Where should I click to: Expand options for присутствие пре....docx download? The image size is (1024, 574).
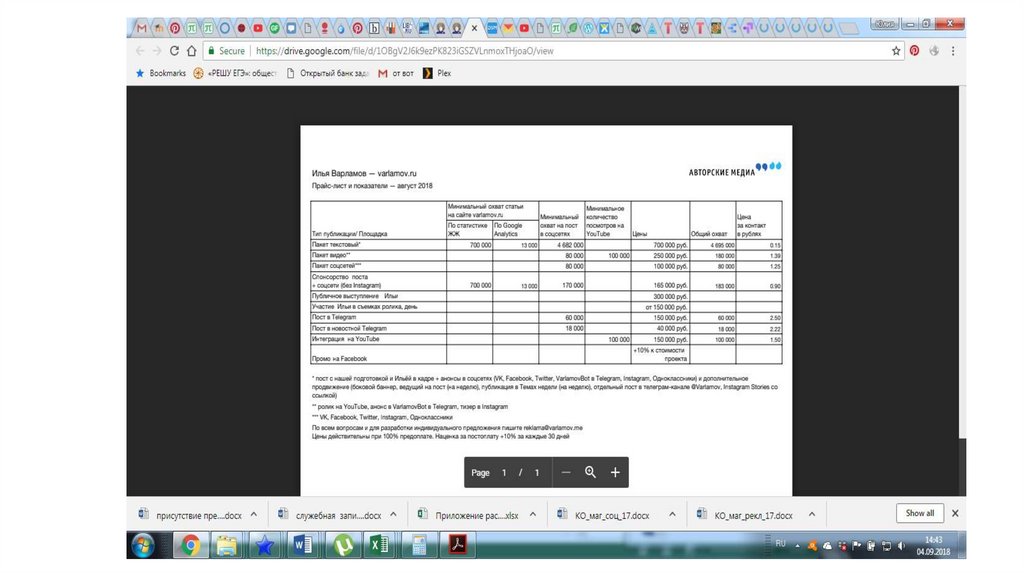pyautogui.click(x=254, y=515)
